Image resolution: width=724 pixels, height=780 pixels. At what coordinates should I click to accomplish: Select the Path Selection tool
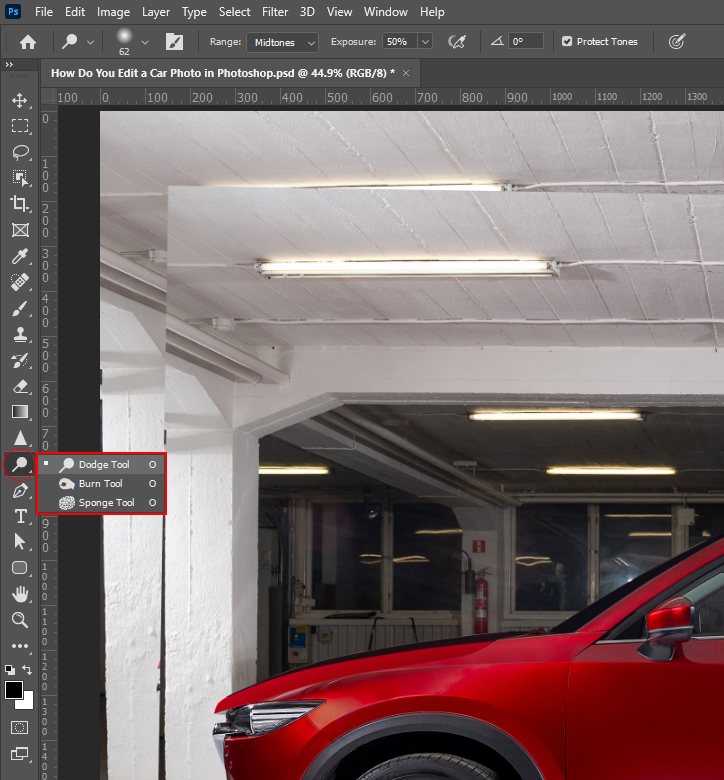[x=20, y=542]
